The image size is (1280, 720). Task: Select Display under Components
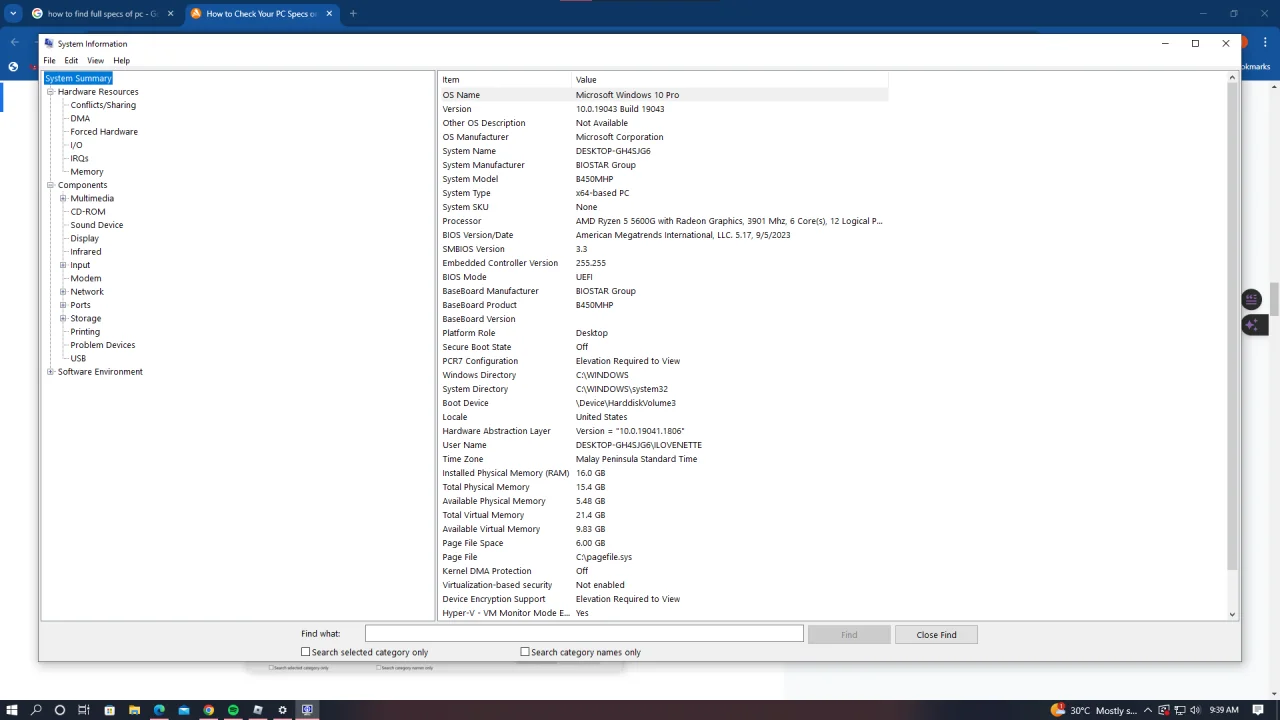click(85, 238)
